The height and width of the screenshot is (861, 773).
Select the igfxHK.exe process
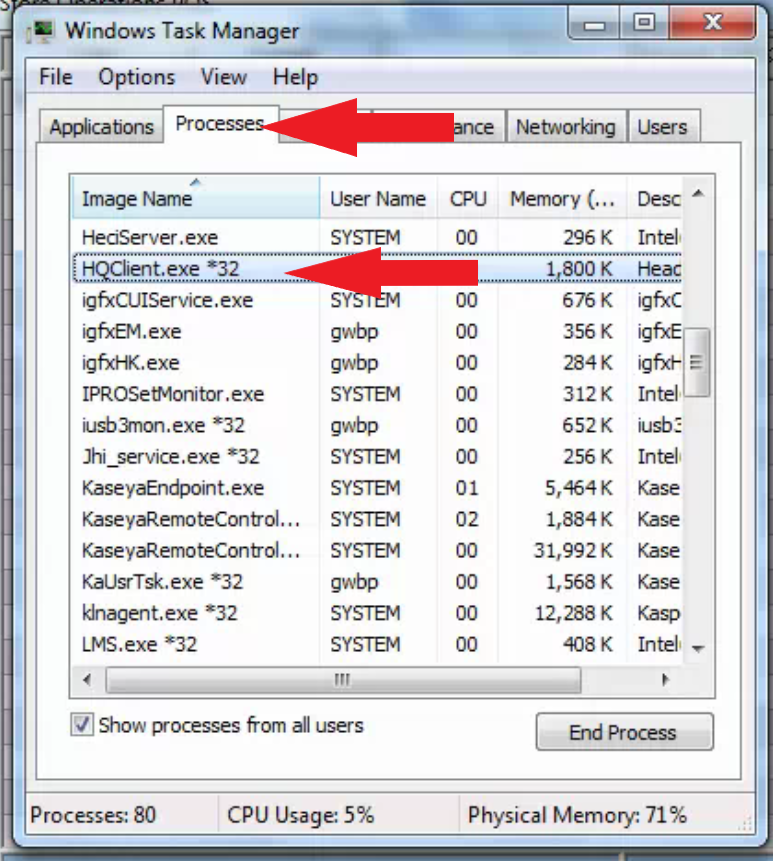[377, 362]
